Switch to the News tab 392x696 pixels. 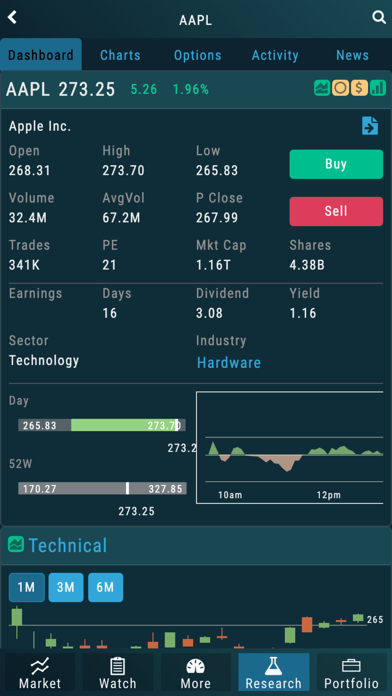point(352,55)
